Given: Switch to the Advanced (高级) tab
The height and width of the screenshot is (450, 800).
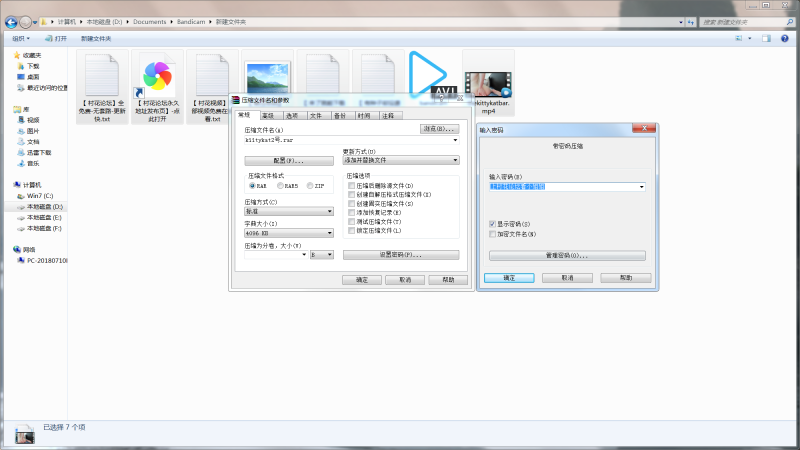Looking at the screenshot, I should (x=268, y=116).
